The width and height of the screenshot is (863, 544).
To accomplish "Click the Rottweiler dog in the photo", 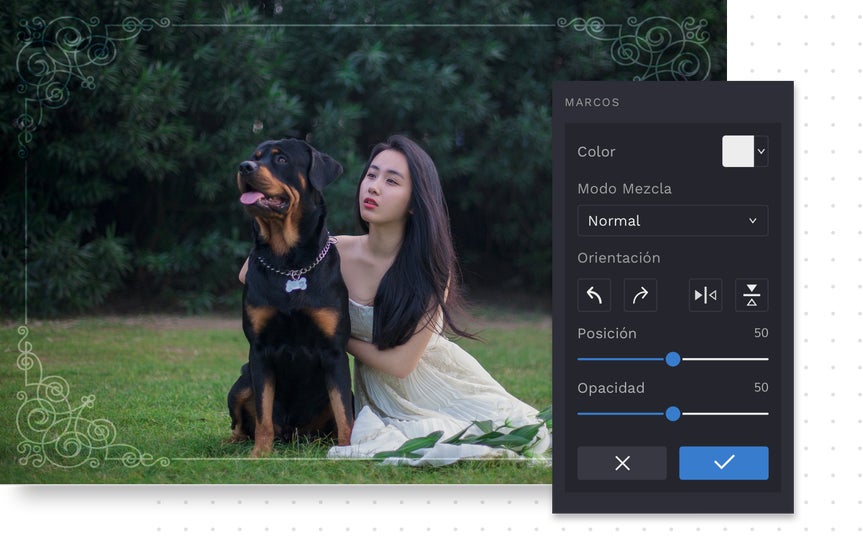I will tap(288, 300).
